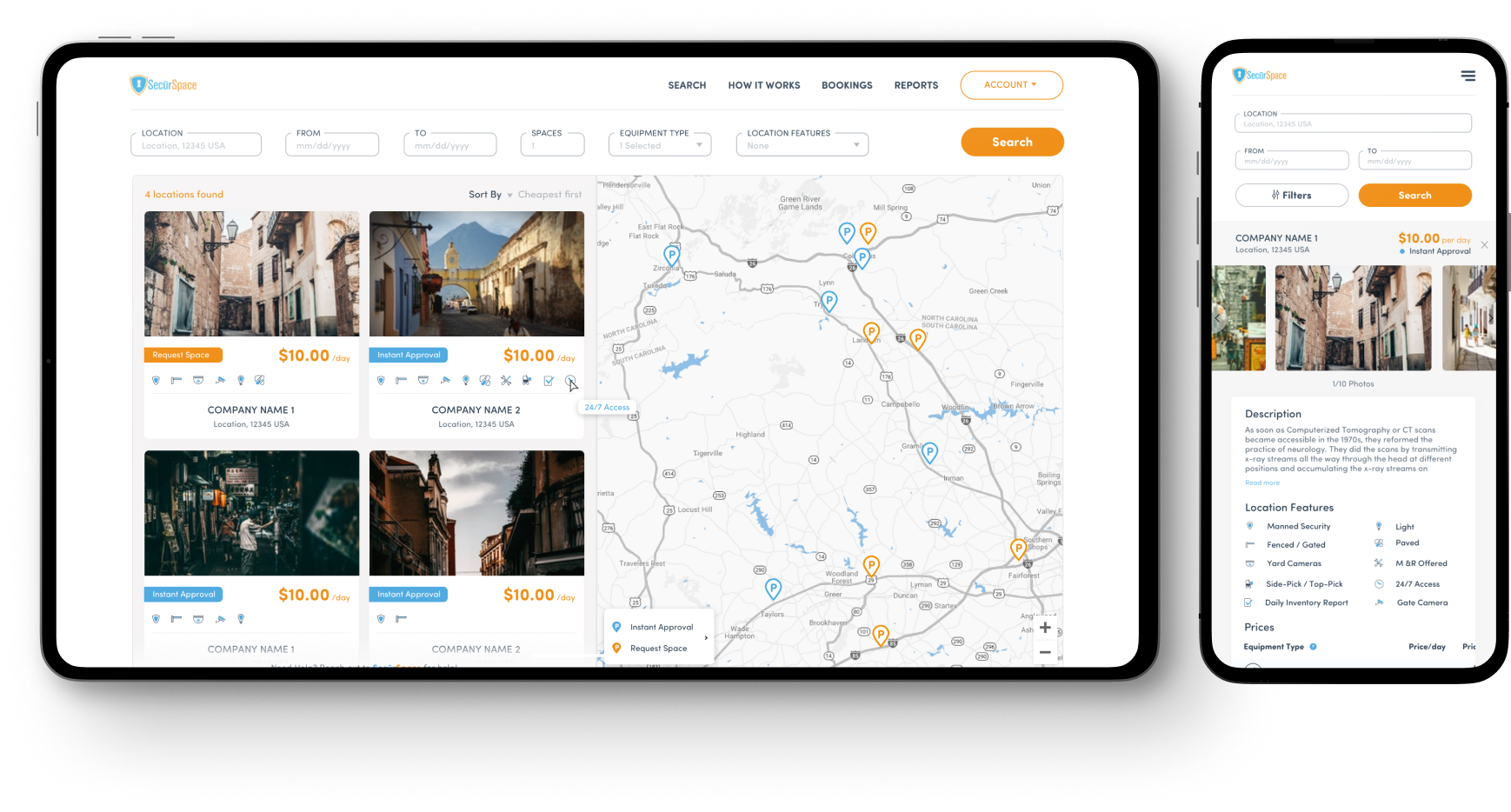
Task: Click the "Daily Inventory Report" feature on the phone
Action: pyautogui.click(x=1307, y=602)
